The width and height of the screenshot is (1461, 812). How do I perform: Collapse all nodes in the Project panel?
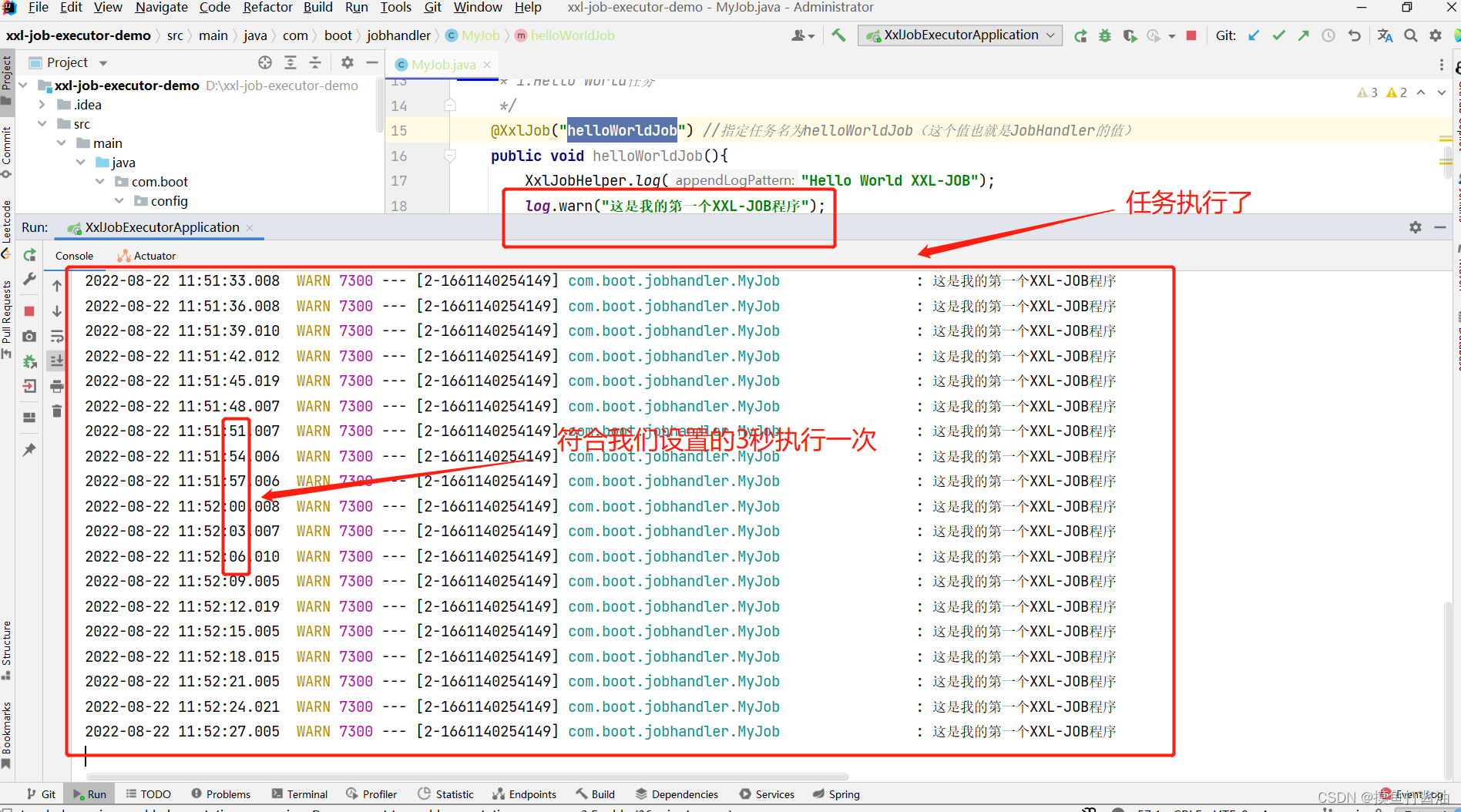[x=315, y=62]
